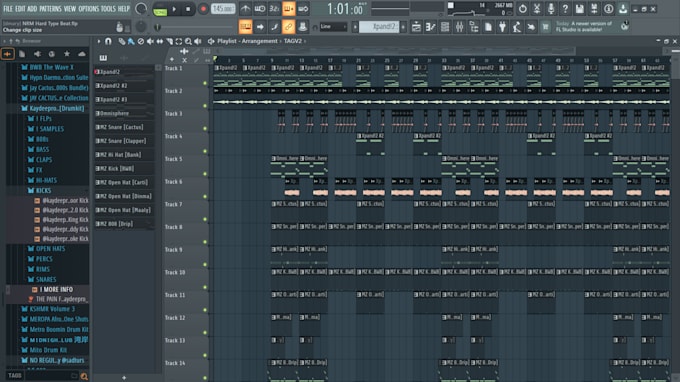Mute Track 4 using its green dot
The height and width of the screenshot is (382, 680).
point(205,151)
